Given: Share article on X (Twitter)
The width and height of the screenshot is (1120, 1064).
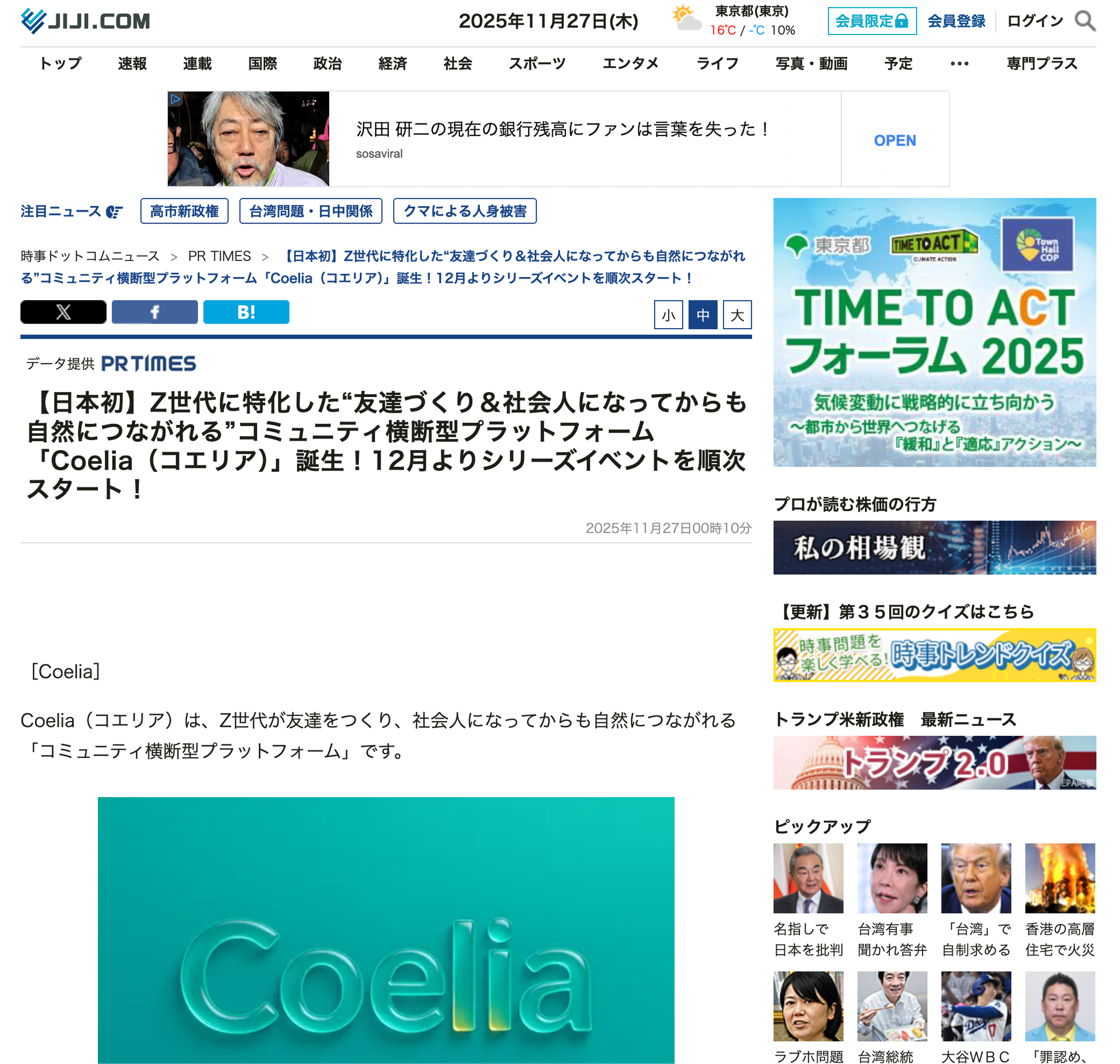Looking at the screenshot, I should 63,312.
